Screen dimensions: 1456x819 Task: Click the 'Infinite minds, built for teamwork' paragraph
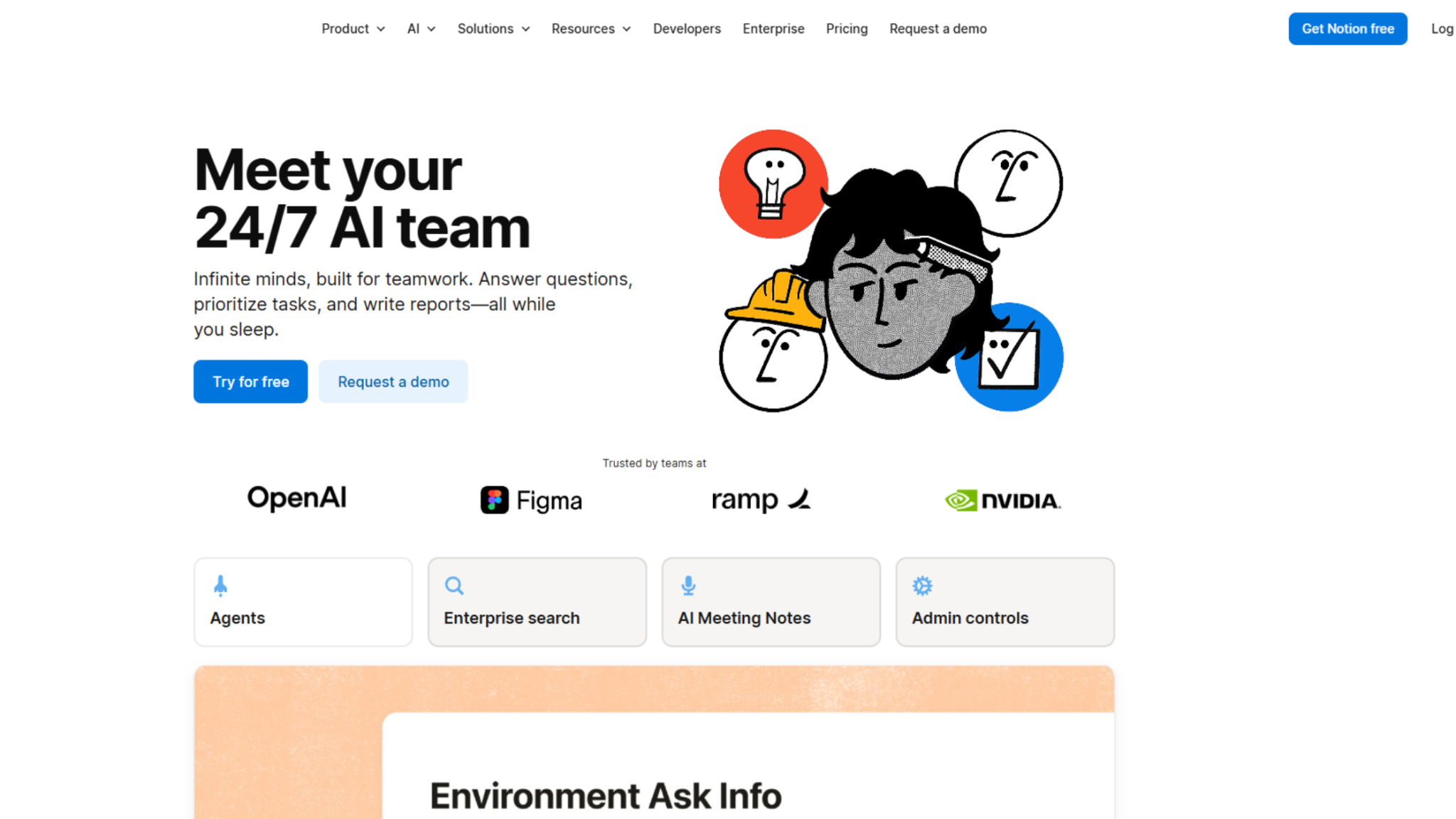pos(413,304)
